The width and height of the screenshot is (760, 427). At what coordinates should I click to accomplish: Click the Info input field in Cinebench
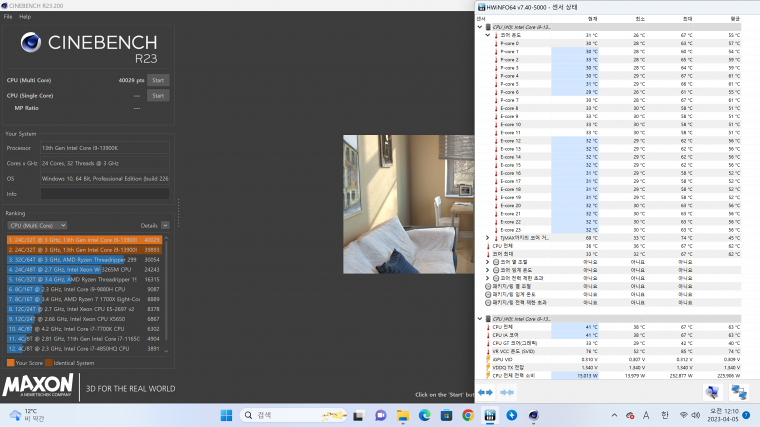coord(105,194)
